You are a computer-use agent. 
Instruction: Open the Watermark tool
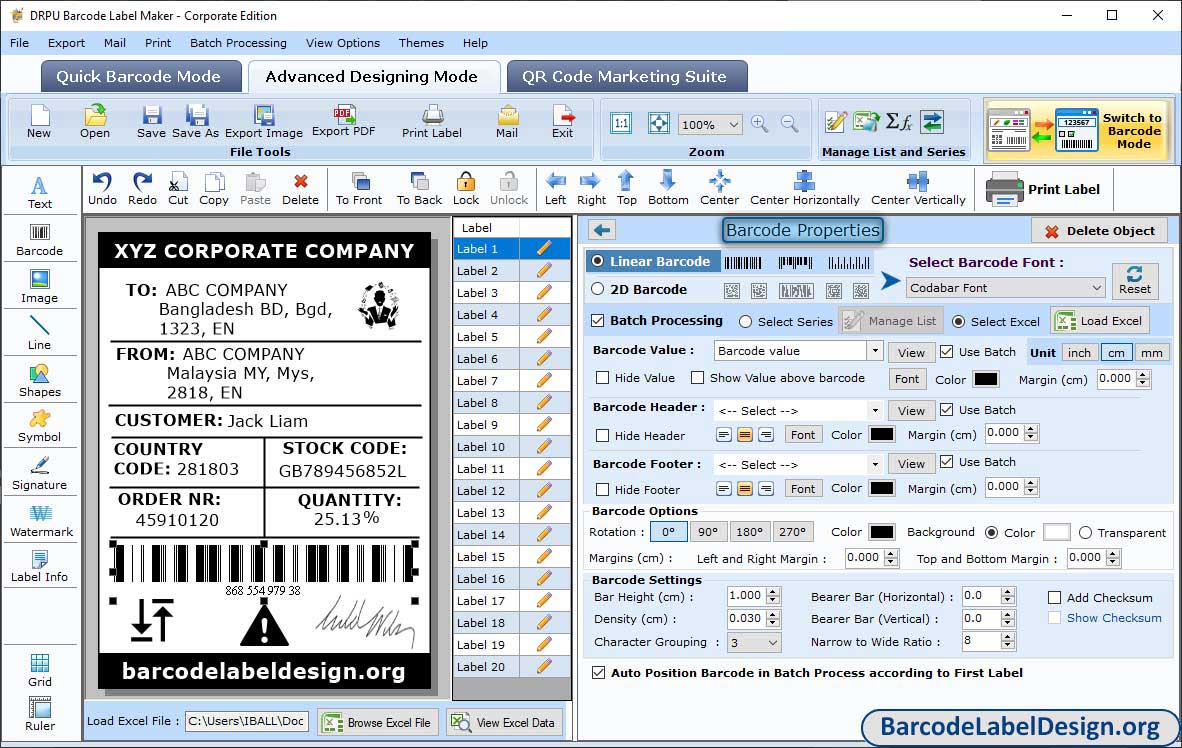41,521
